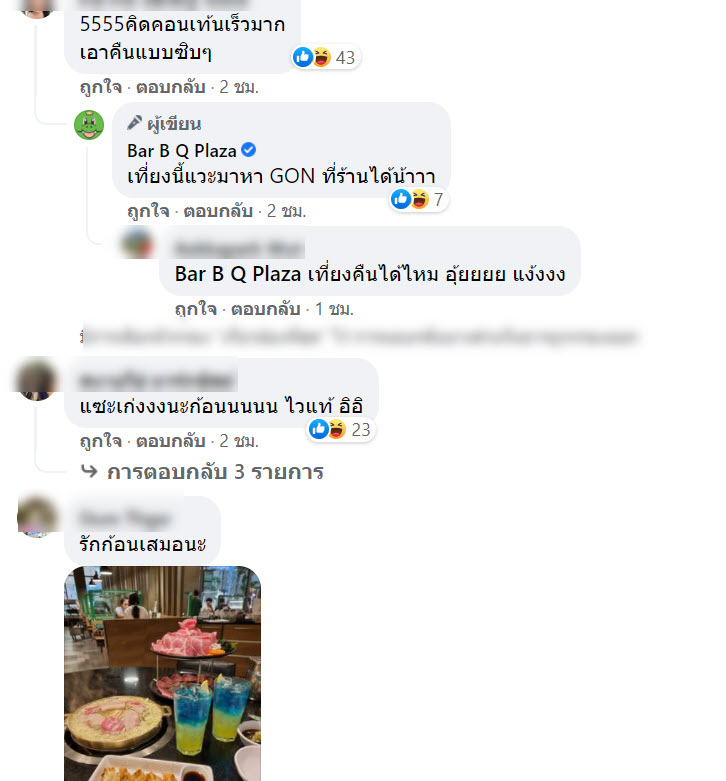Open the grilled pork meal photo

pyautogui.click(x=162, y=673)
